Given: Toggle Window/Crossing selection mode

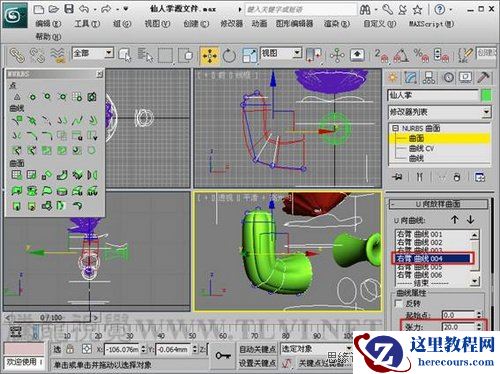Looking at the screenshot, I should [186, 55].
